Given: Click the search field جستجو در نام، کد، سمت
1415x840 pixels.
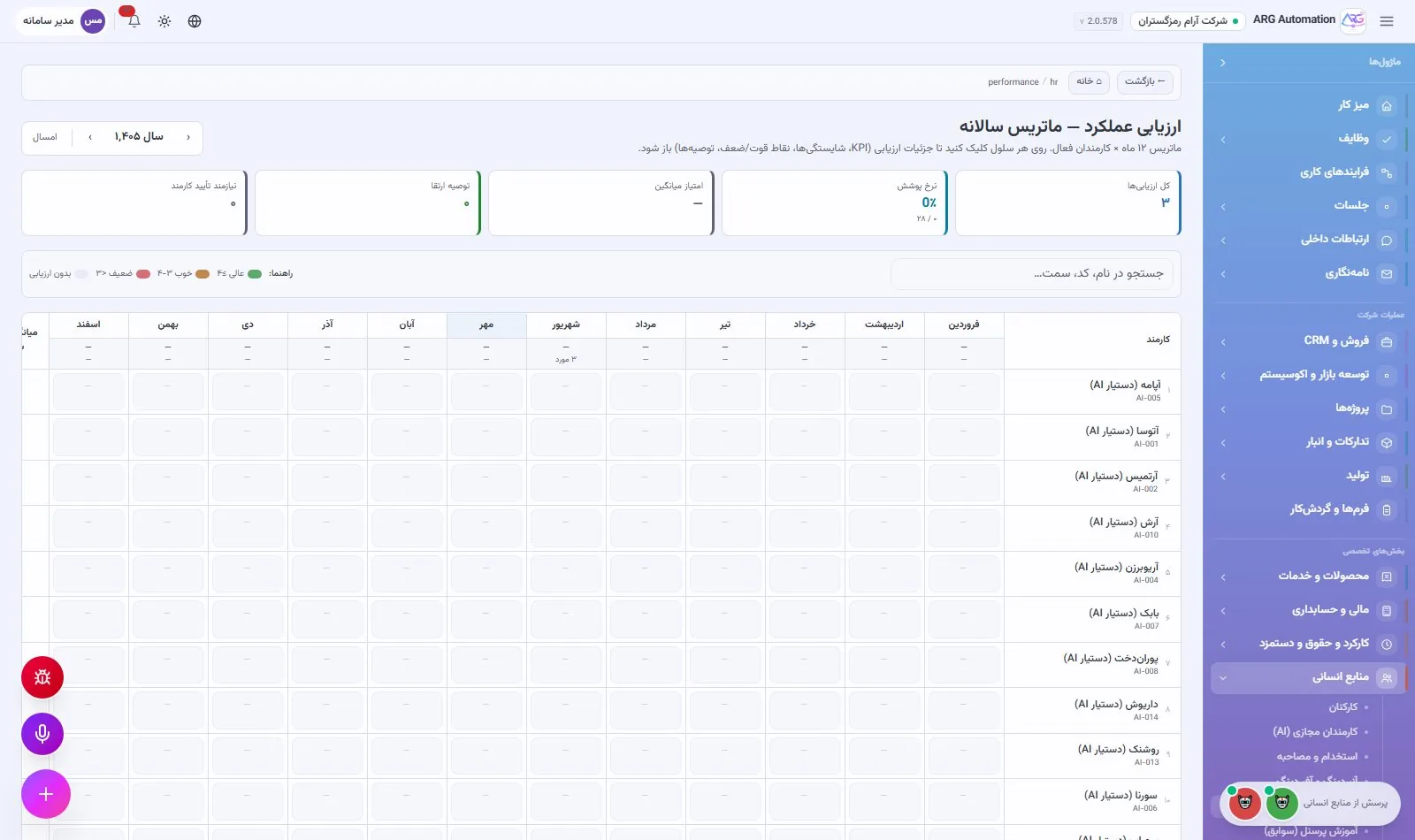Looking at the screenshot, I should [1032, 274].
